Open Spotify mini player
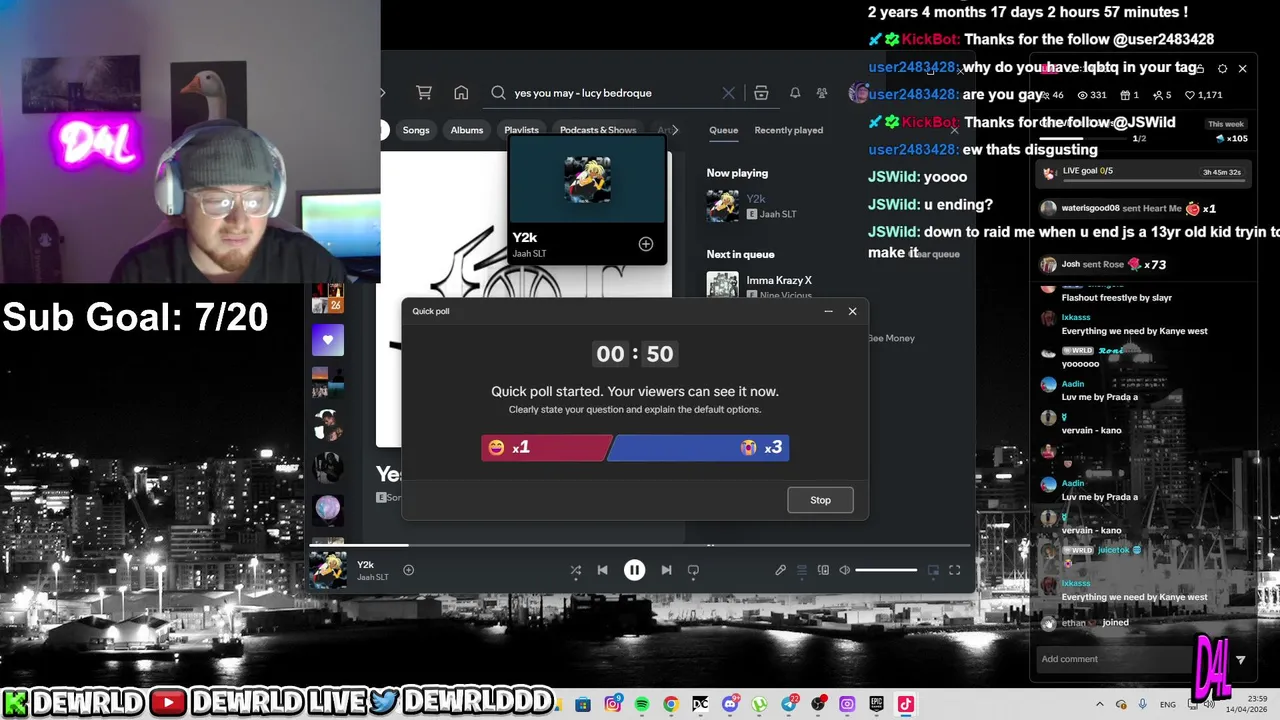The image size is (1280, 720). click(933, 570)
